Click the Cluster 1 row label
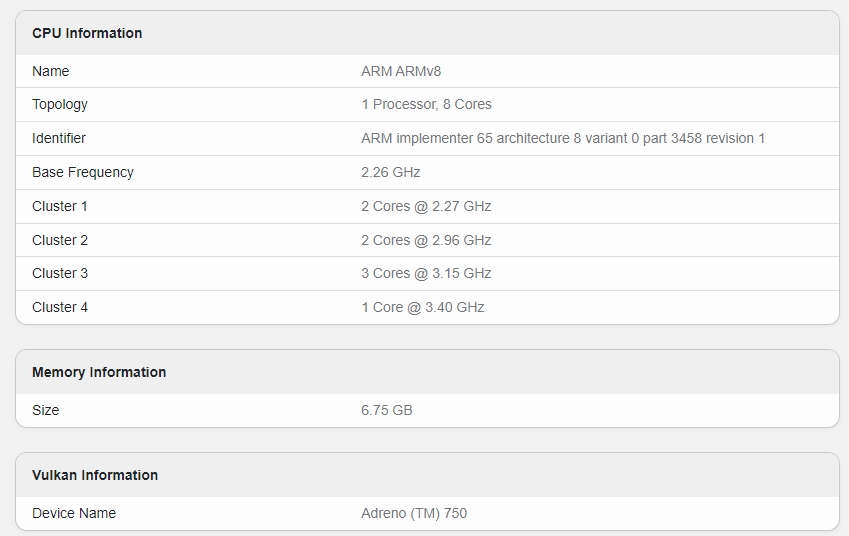849x536 pixels. (60, 206)
